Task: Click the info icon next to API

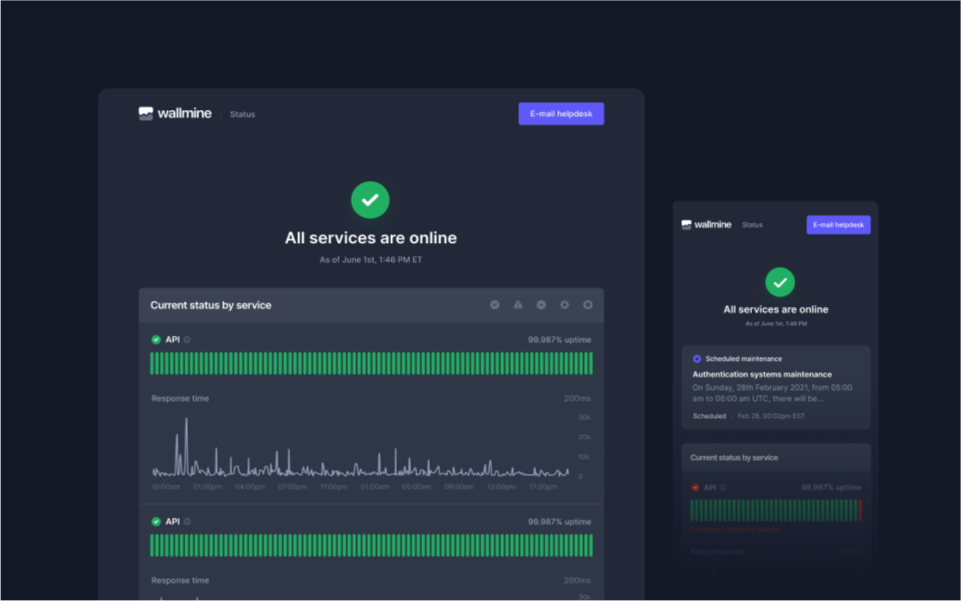Action: click(186, 339)
